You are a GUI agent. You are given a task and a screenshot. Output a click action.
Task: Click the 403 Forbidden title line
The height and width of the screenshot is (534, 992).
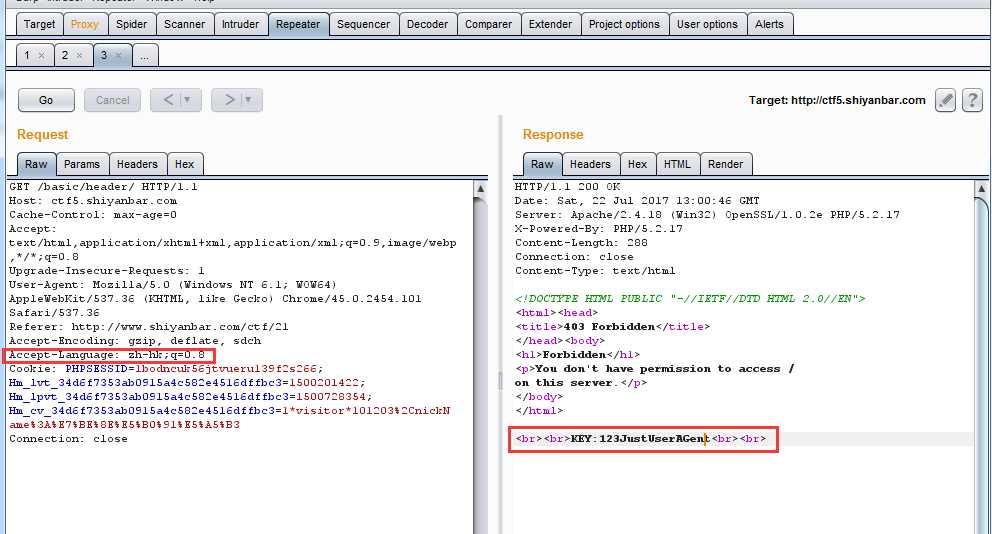[x=612, y=326]
